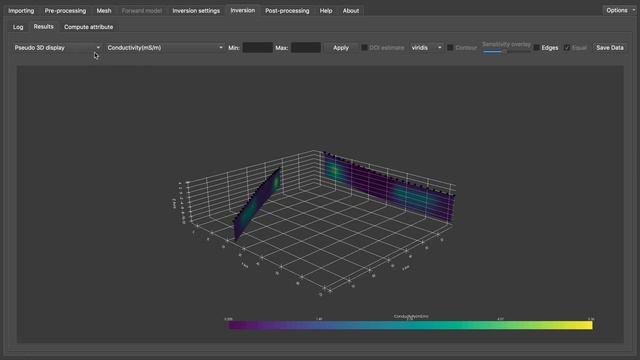Switch to the About tab
The height and width of the screenshot is (360, 640).
click(351, 11)
